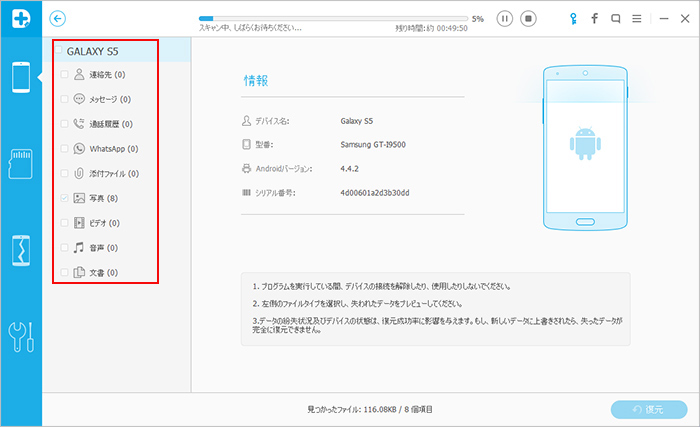Click the contacts person icon
Image resolution: width=700 pixels, height=427 pixels.
click(79, 74)
